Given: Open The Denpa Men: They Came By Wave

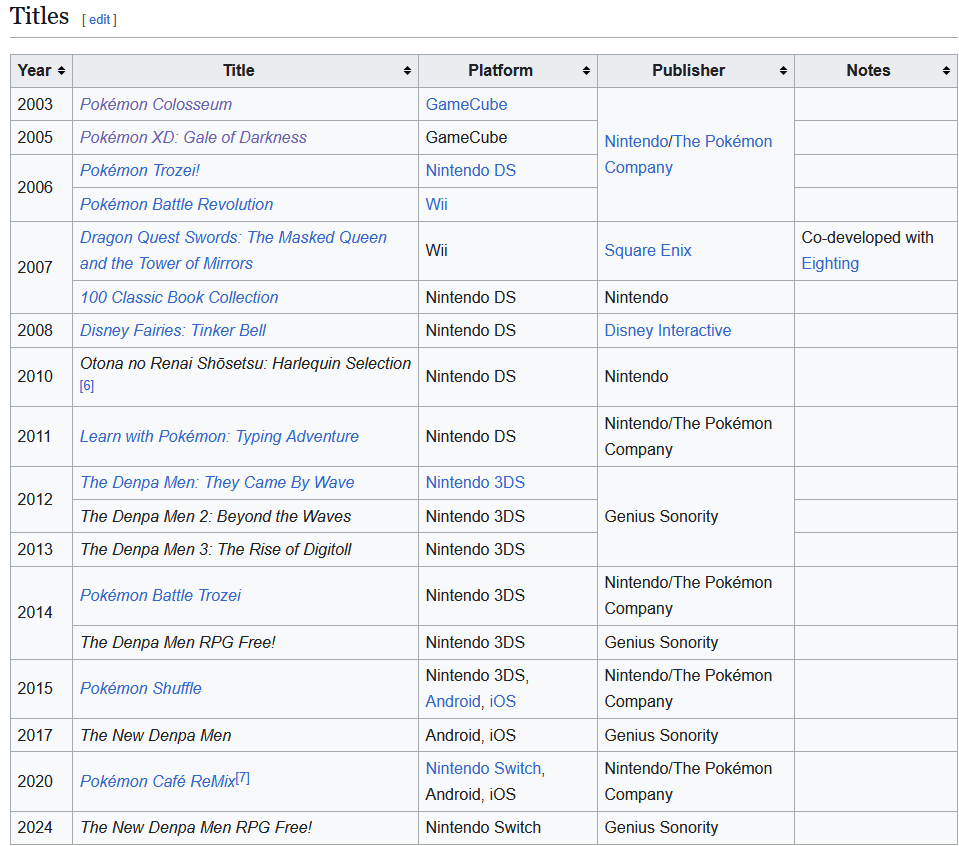Looking at the screenshot, I should pos(217,483).
